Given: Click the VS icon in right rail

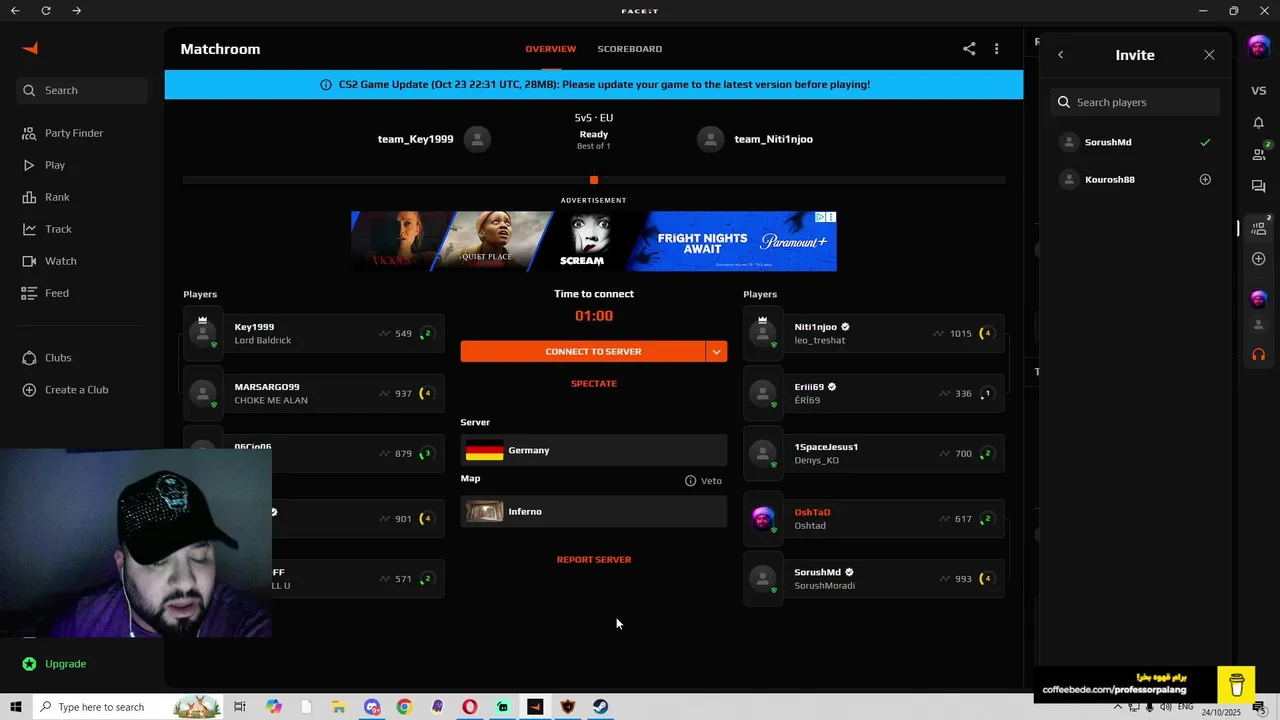Looking at the screenshot, I should coord(1258,91).
